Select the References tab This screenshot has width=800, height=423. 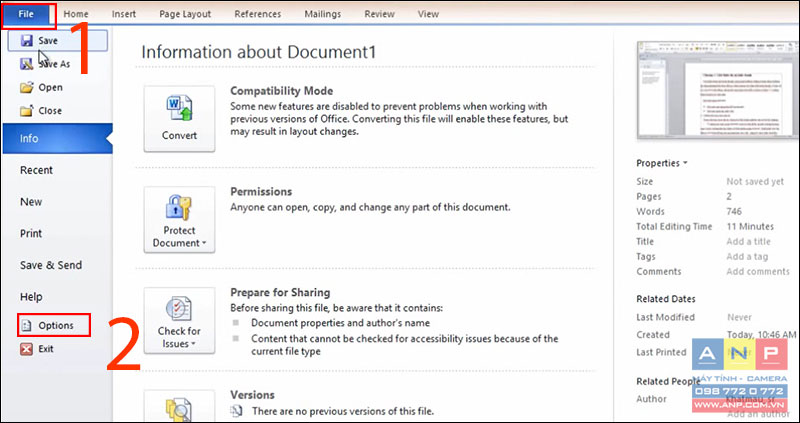(258, 14)
